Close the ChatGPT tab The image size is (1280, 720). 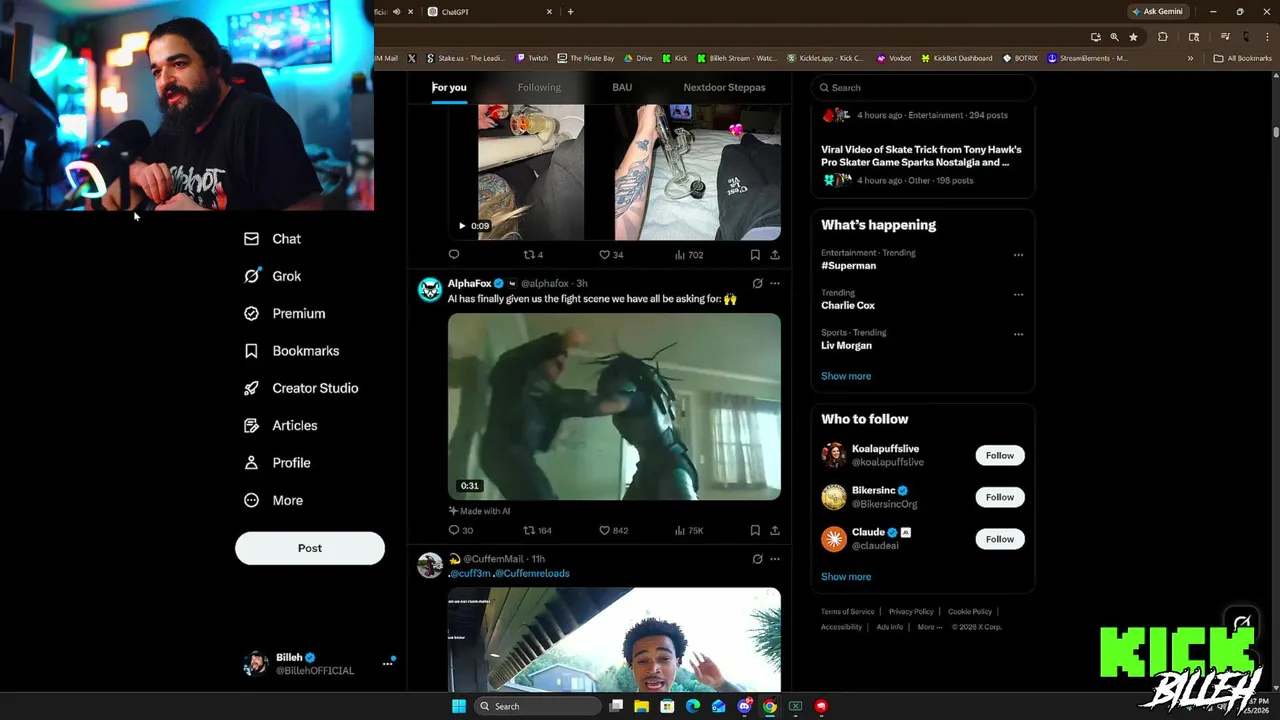[x=549, y=12]
